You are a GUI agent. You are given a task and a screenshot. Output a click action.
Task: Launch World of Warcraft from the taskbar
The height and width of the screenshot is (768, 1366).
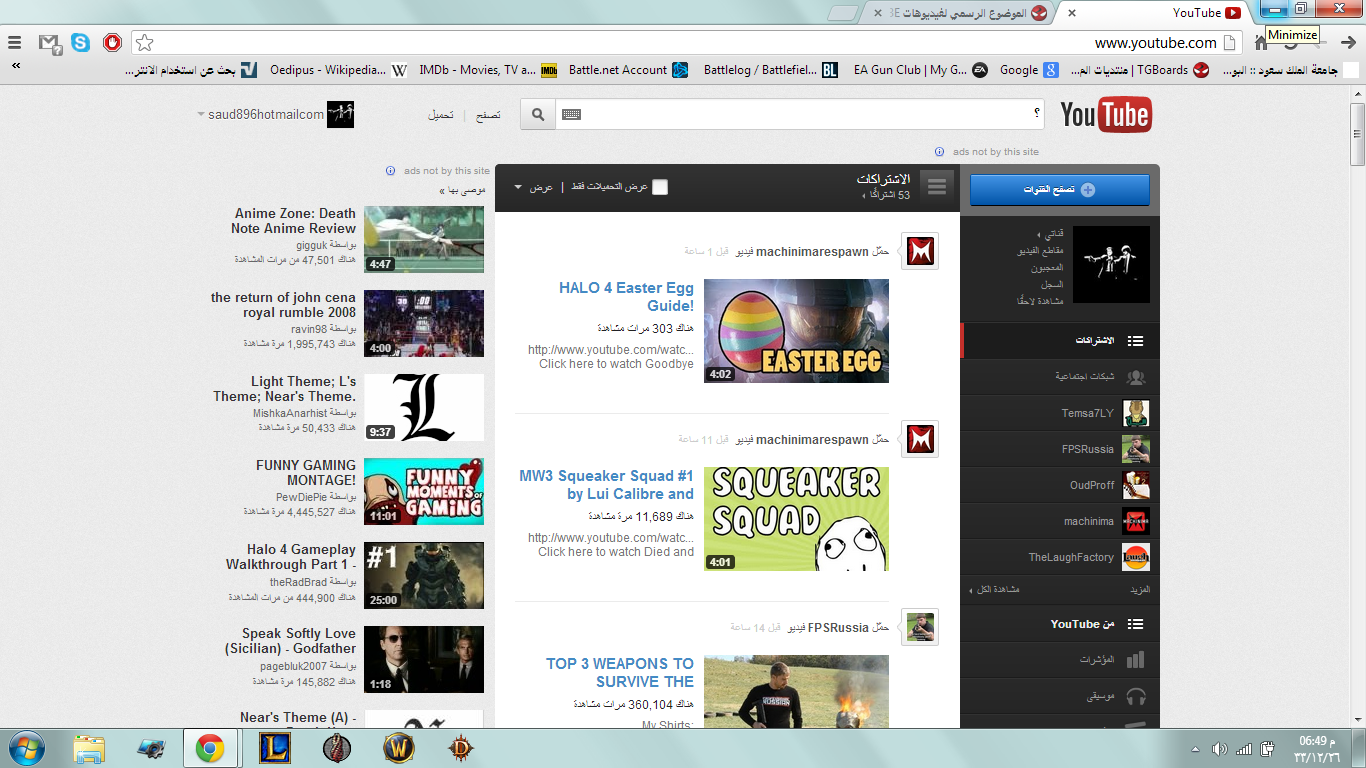coord(399,748)
